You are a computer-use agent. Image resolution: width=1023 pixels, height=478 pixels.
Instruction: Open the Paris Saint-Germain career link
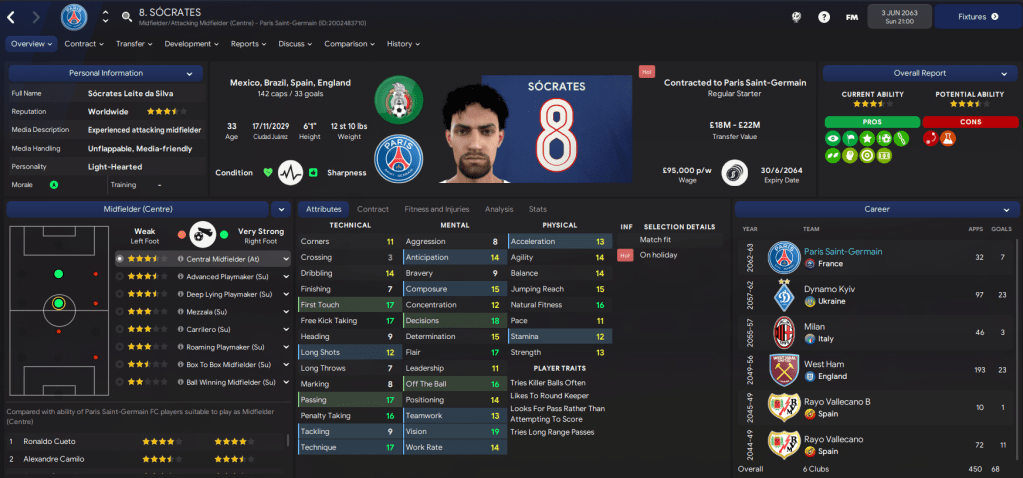[843, 252]
